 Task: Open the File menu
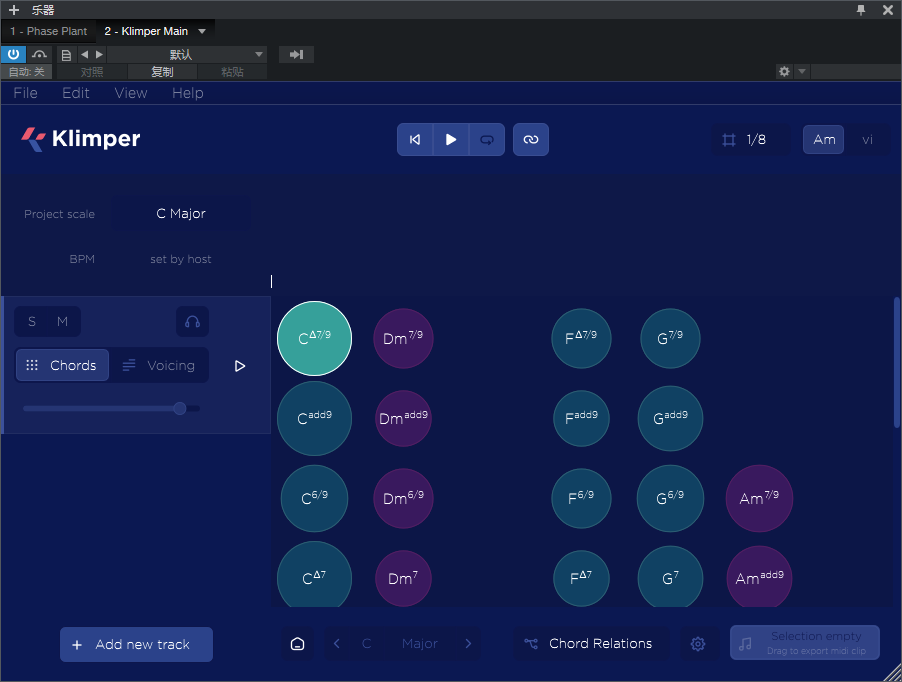pos(25,93)
